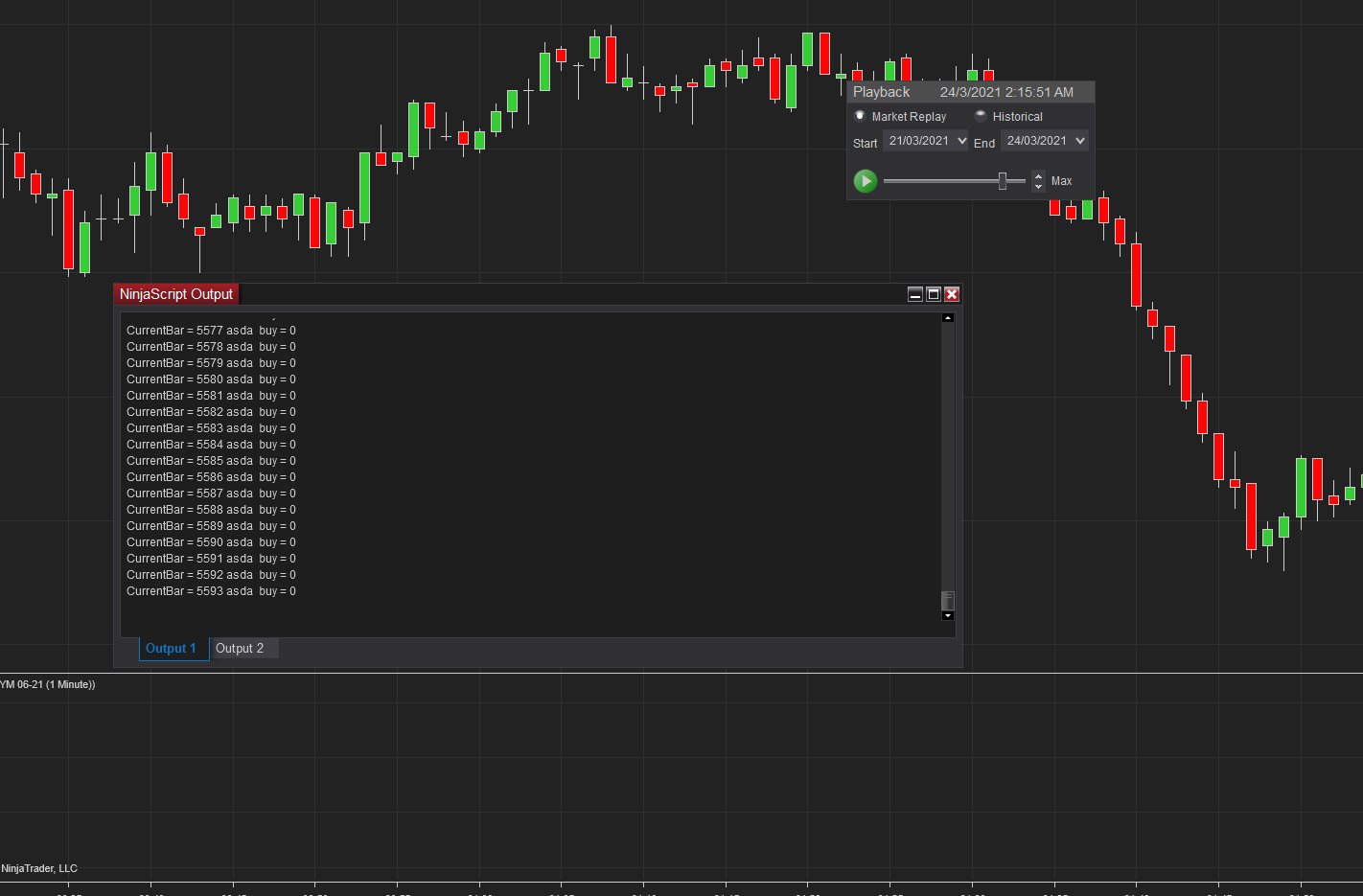
Task: Decrease playback speed with stepper down arrow
Action: [x=1038, y=186]
